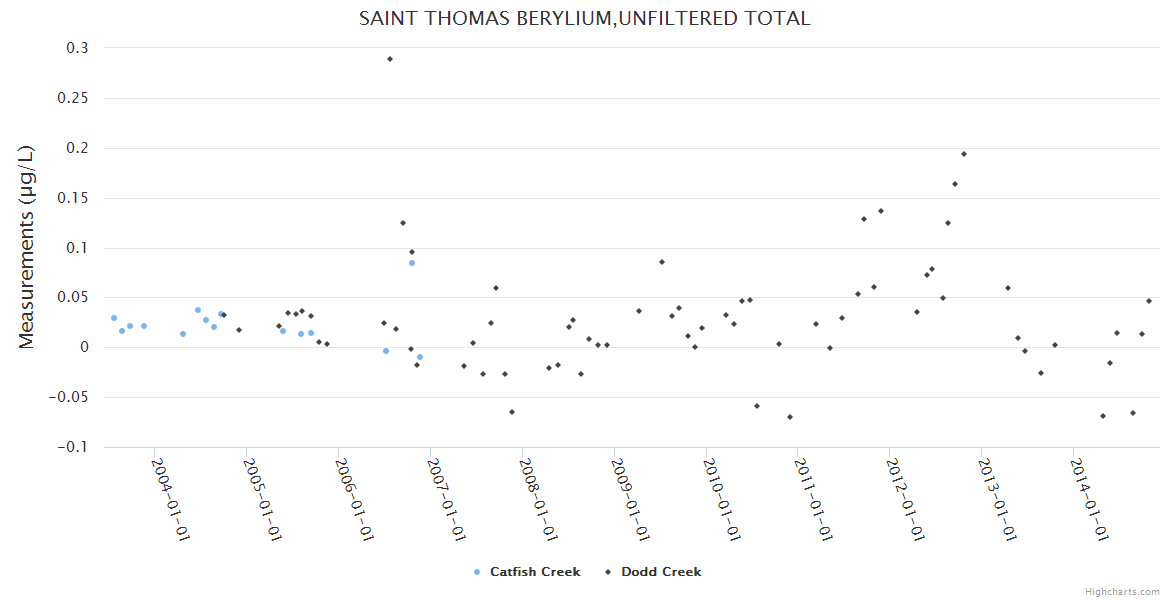Click the 2004-01-01 x-axis label
Image resolution: width=1170 pixels, height=600 pixels.
pos(170,498)
